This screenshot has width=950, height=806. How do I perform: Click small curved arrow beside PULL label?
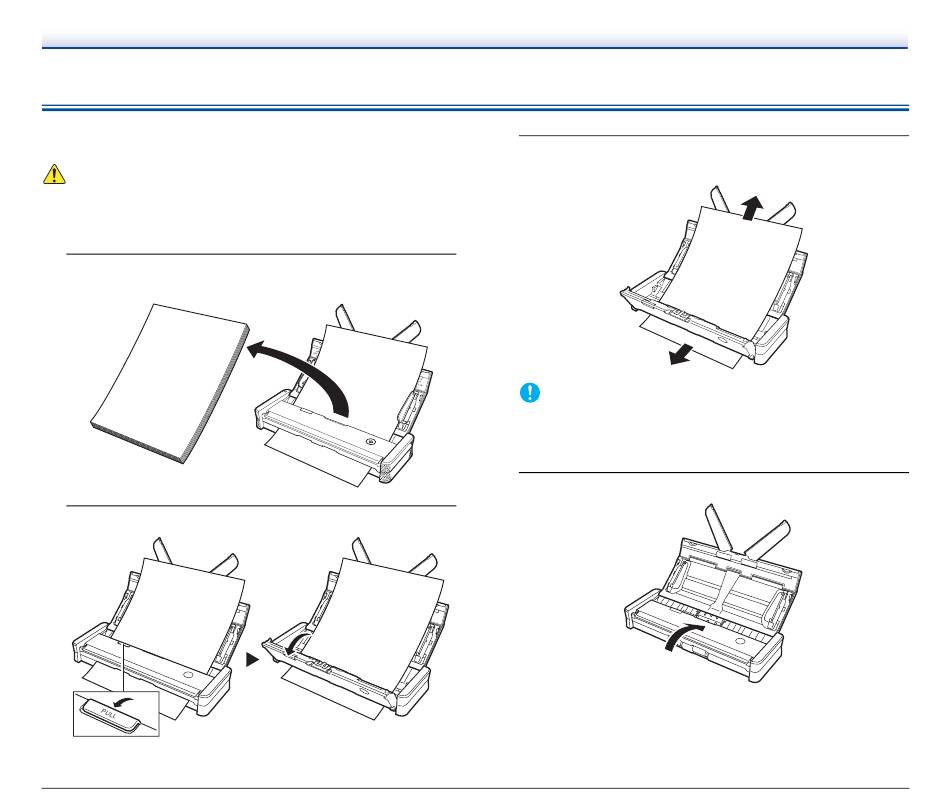point(125,702)
